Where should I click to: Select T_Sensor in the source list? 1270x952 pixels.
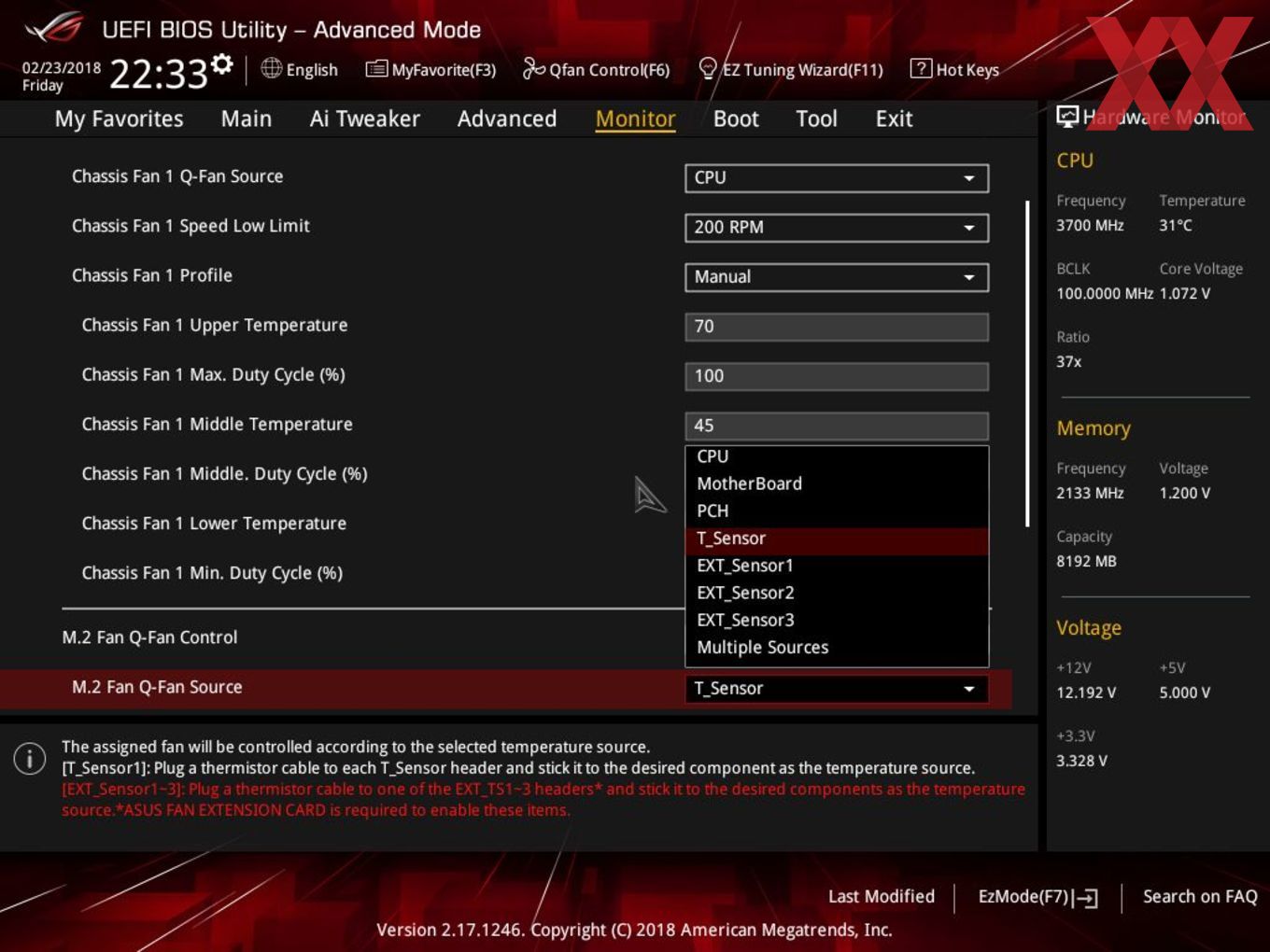[x=837, y=539]
